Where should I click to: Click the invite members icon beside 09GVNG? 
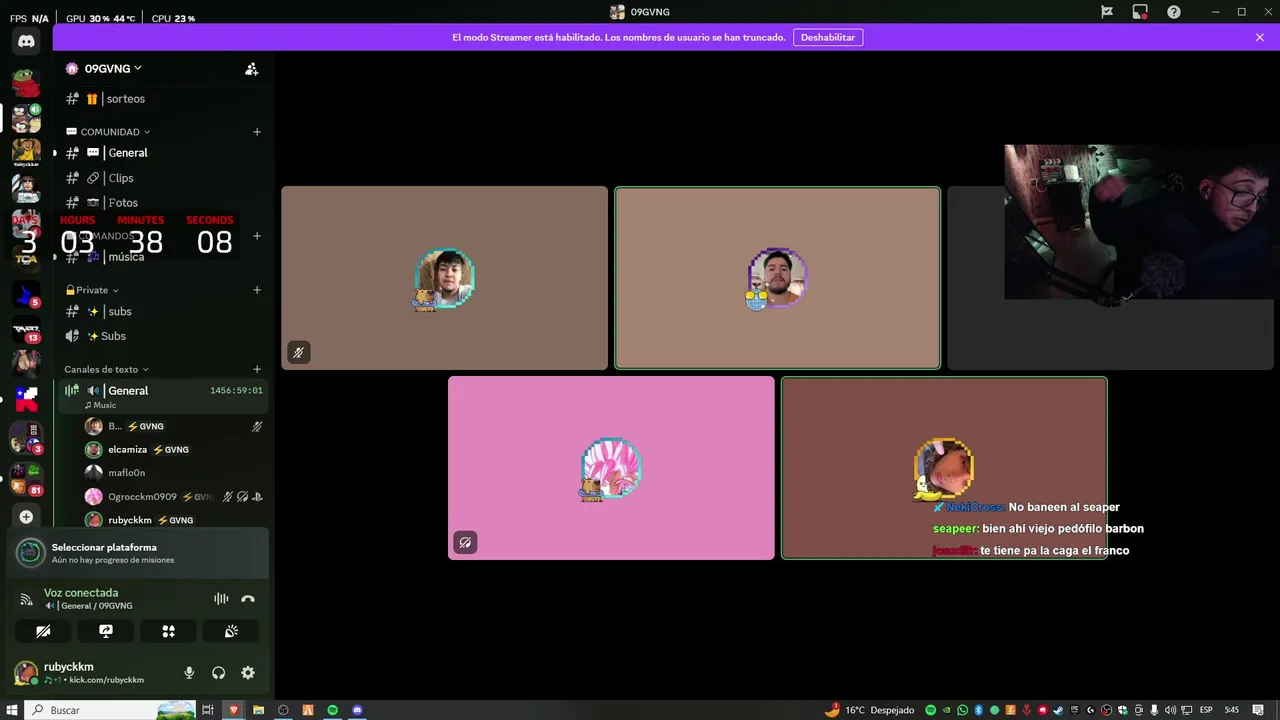251,69
